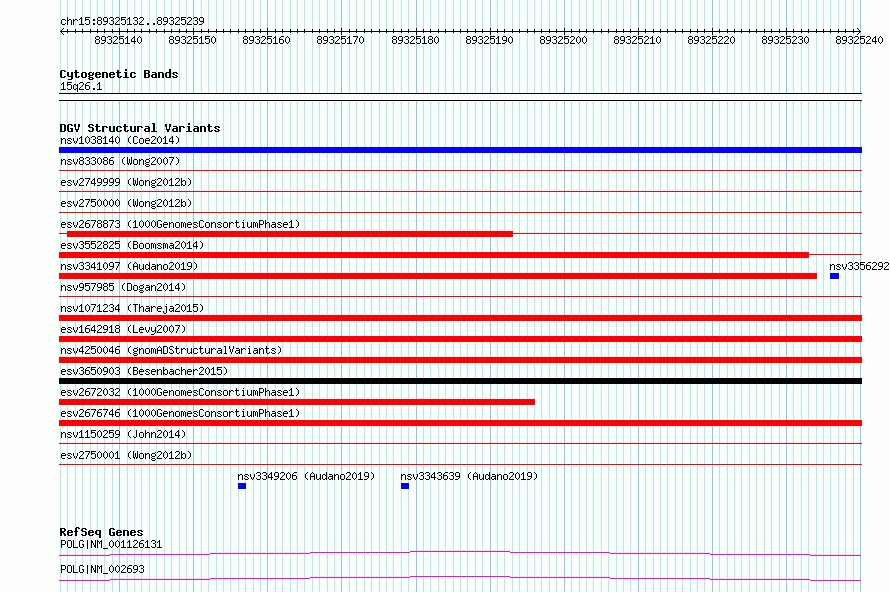The width and height of the screenshot is (890, 592).
Task: Open esv2750001 (Wong2012b) variant
Action: pos(126,455)
